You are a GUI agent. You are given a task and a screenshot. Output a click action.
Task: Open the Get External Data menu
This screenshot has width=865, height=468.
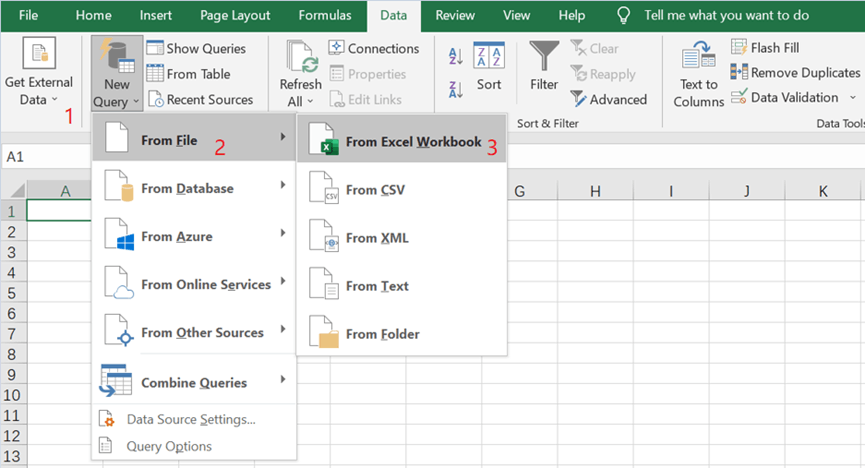click(39, 72)
